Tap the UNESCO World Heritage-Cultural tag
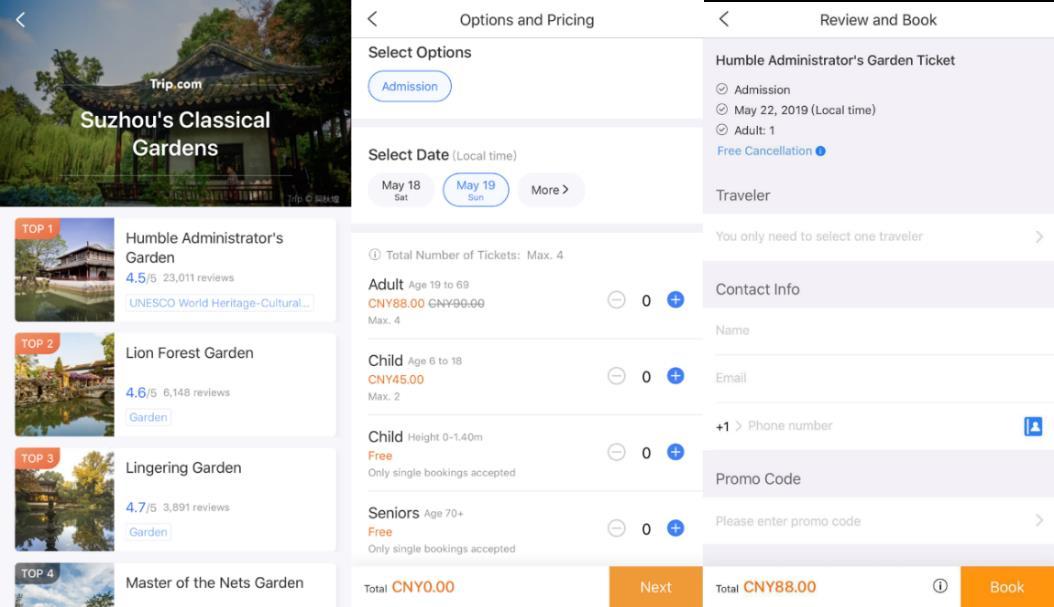 tap(219, 303)
